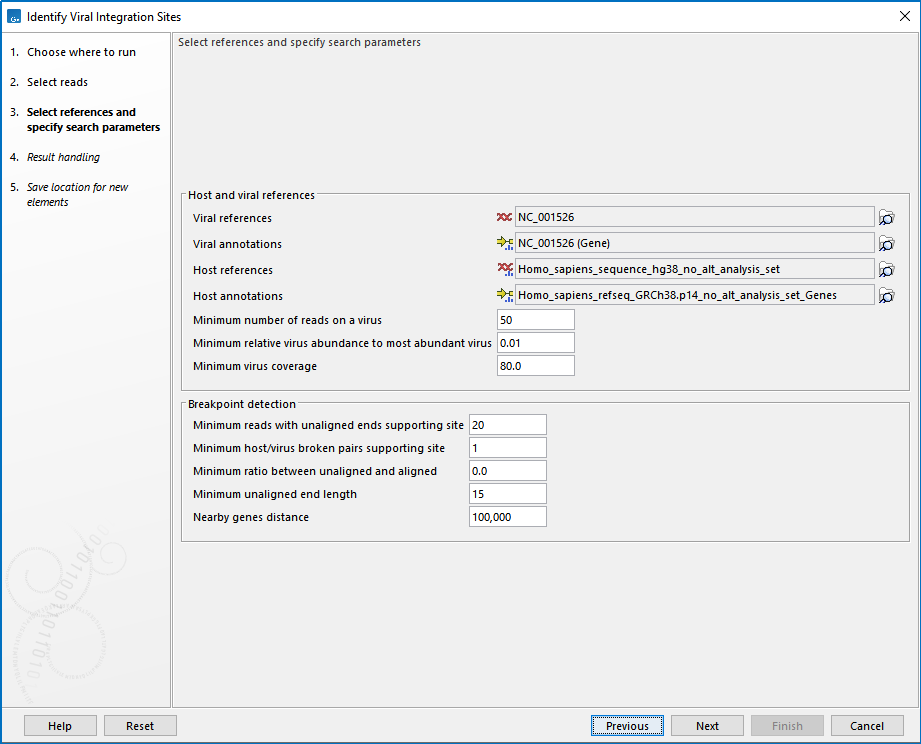Edit Minimum number of reads on a virus
The width and height of the screenshot is (921, 744).
[x=535, y=320]
